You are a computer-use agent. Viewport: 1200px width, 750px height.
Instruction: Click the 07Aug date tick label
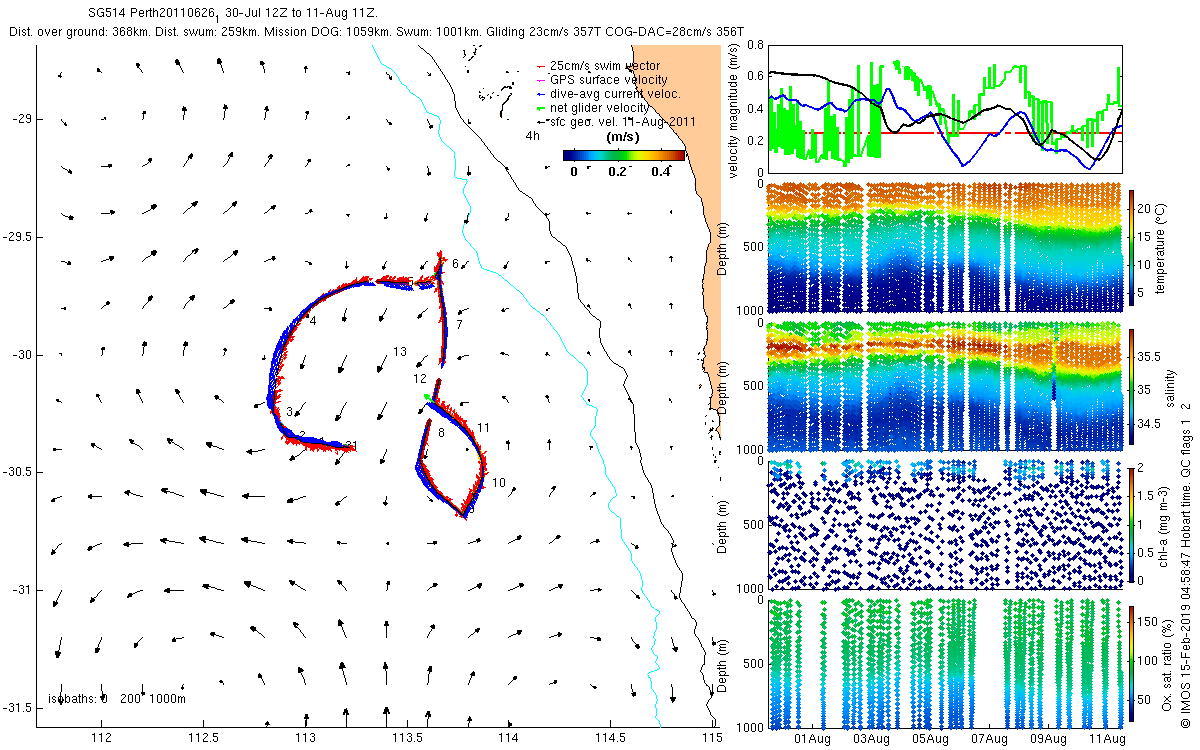(x=991, y=739)
